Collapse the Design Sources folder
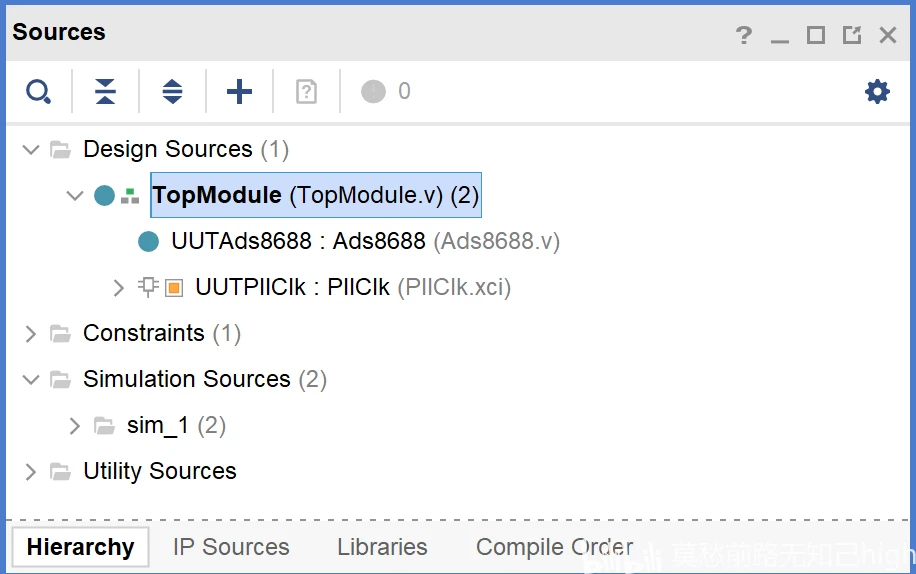The height and width of the screenshot is (574, 916). click(x=31, y=150)
